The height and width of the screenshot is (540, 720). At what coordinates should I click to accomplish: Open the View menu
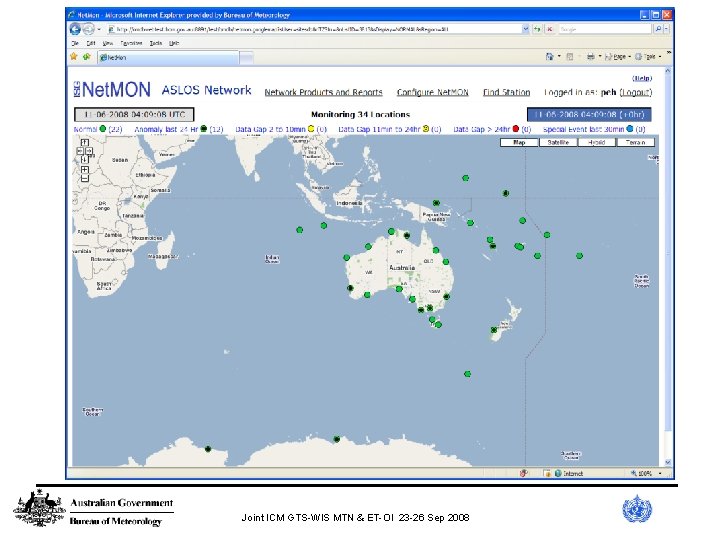(108, 43)
